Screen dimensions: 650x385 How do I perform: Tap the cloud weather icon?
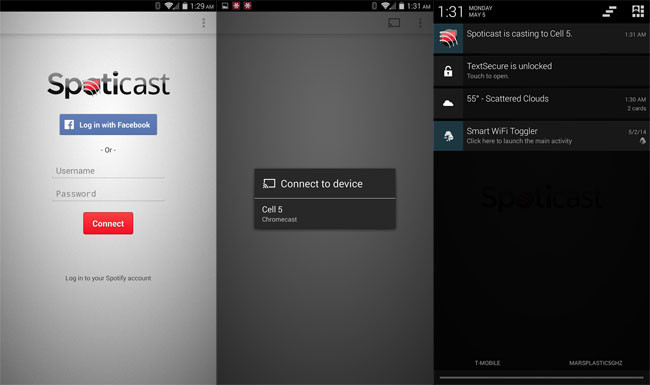448,103
